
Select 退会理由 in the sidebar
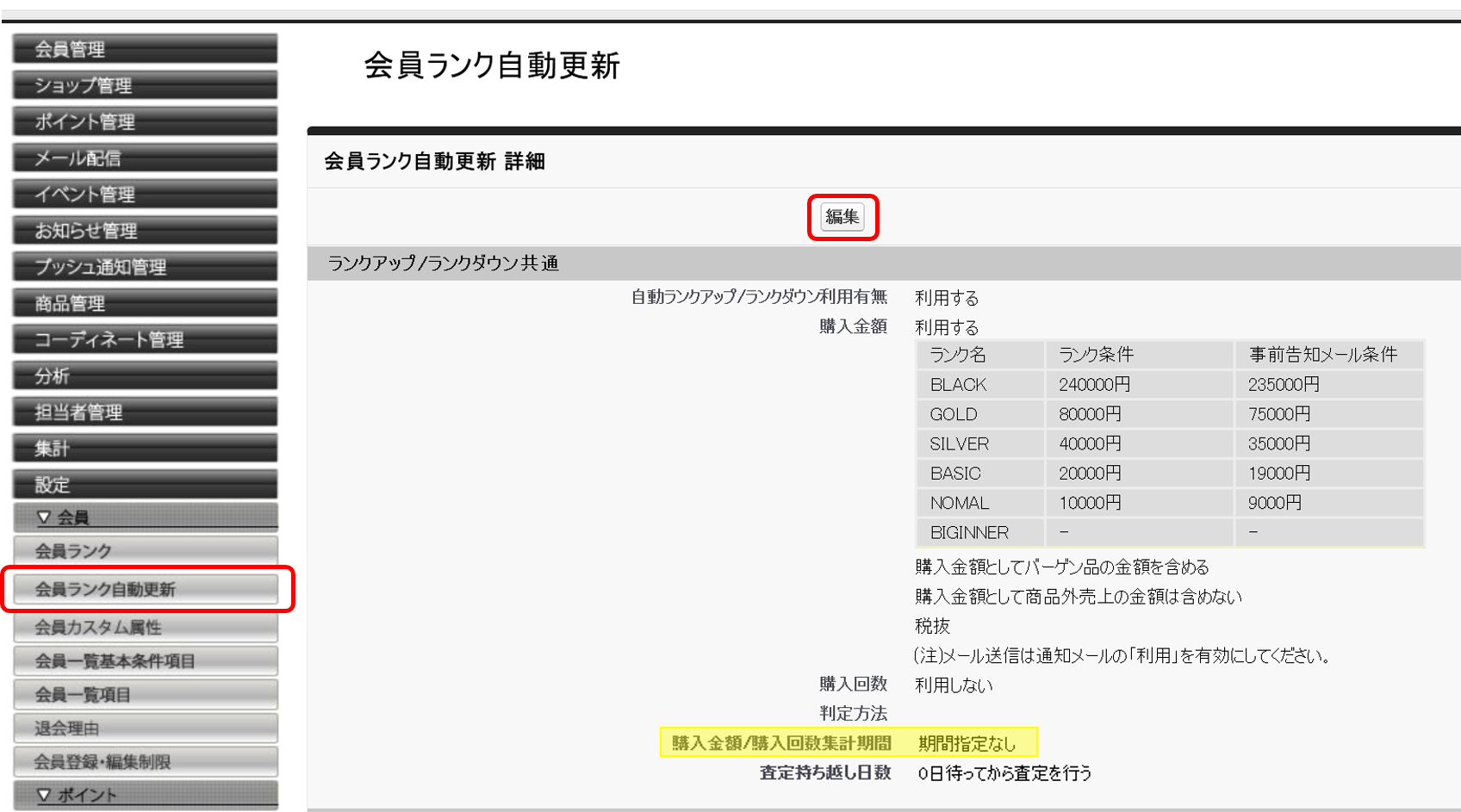tap(145, 727)
